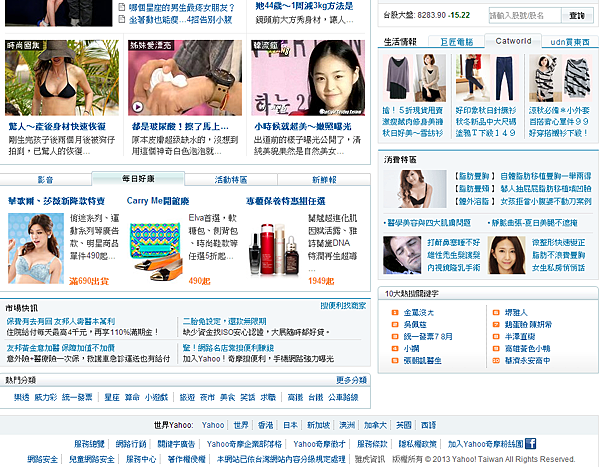Open the bikini woman 時尚圖集 thumbnail
The image size is (600, 467).
[62, 78]
